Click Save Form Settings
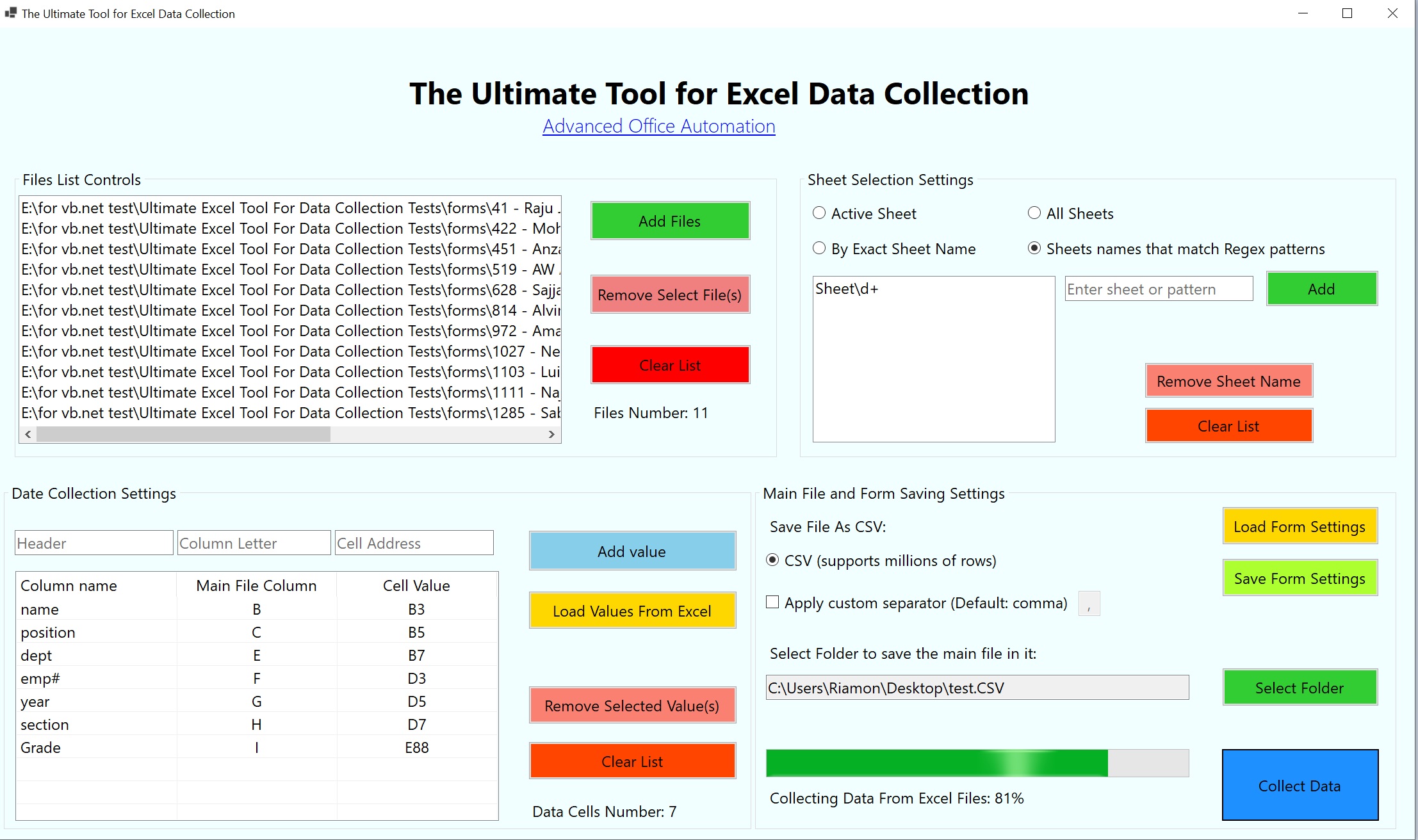The height and width of the screenshot is (840, 1418). click(1299, 577)
